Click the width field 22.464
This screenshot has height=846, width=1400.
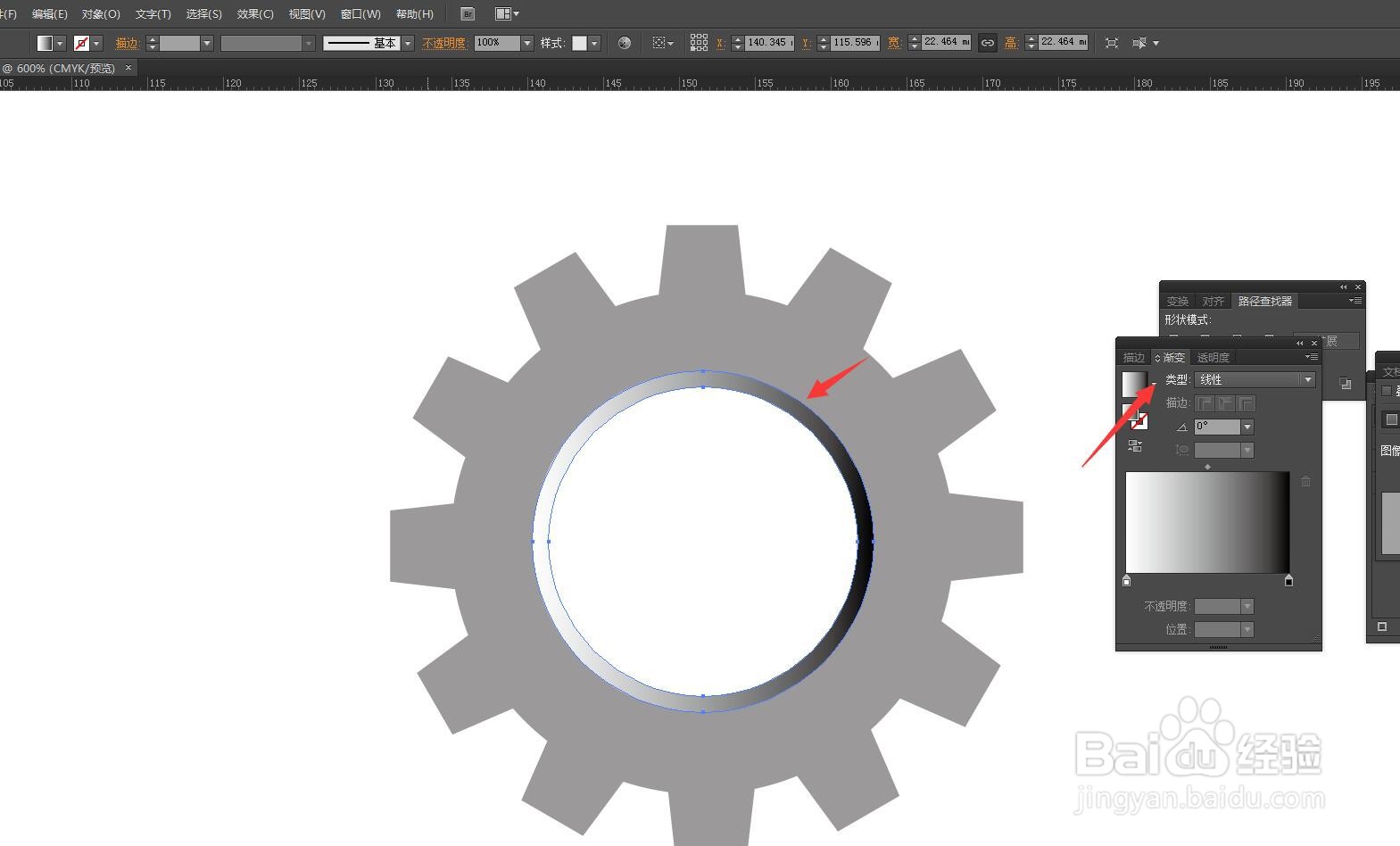point(946,43)
